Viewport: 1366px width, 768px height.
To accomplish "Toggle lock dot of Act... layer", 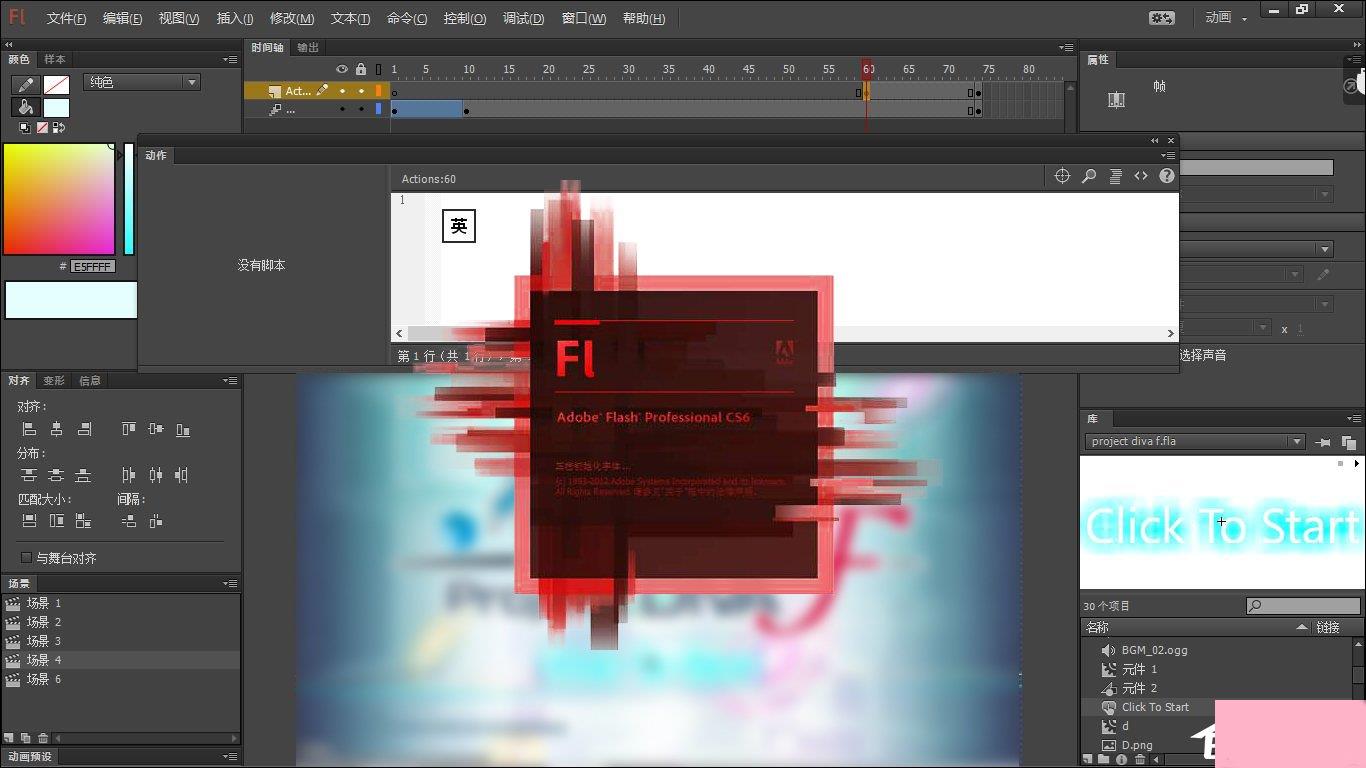I will 361,91.
